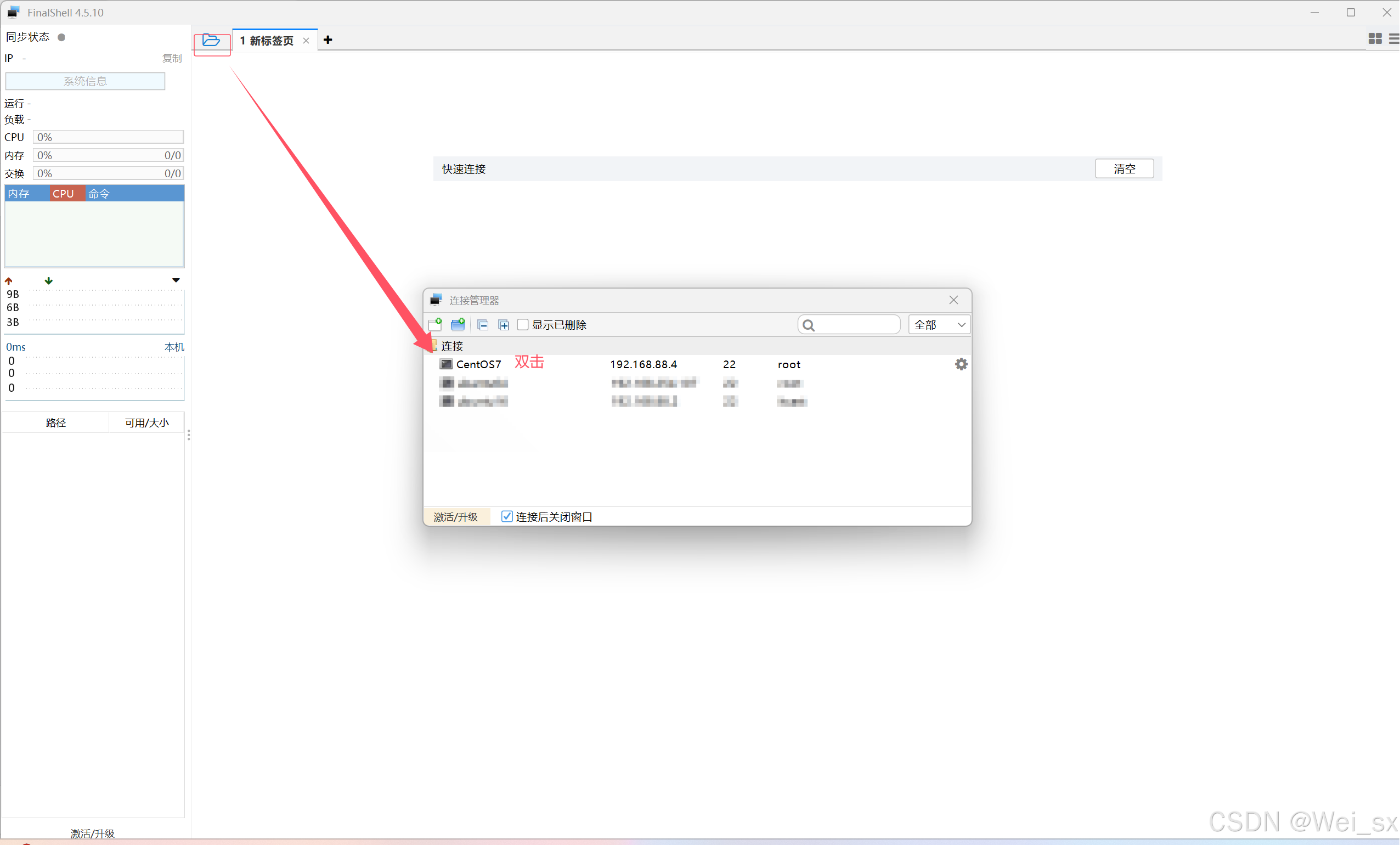
Task: Open network interface dropdown arrow
Action: pos(176,280)
